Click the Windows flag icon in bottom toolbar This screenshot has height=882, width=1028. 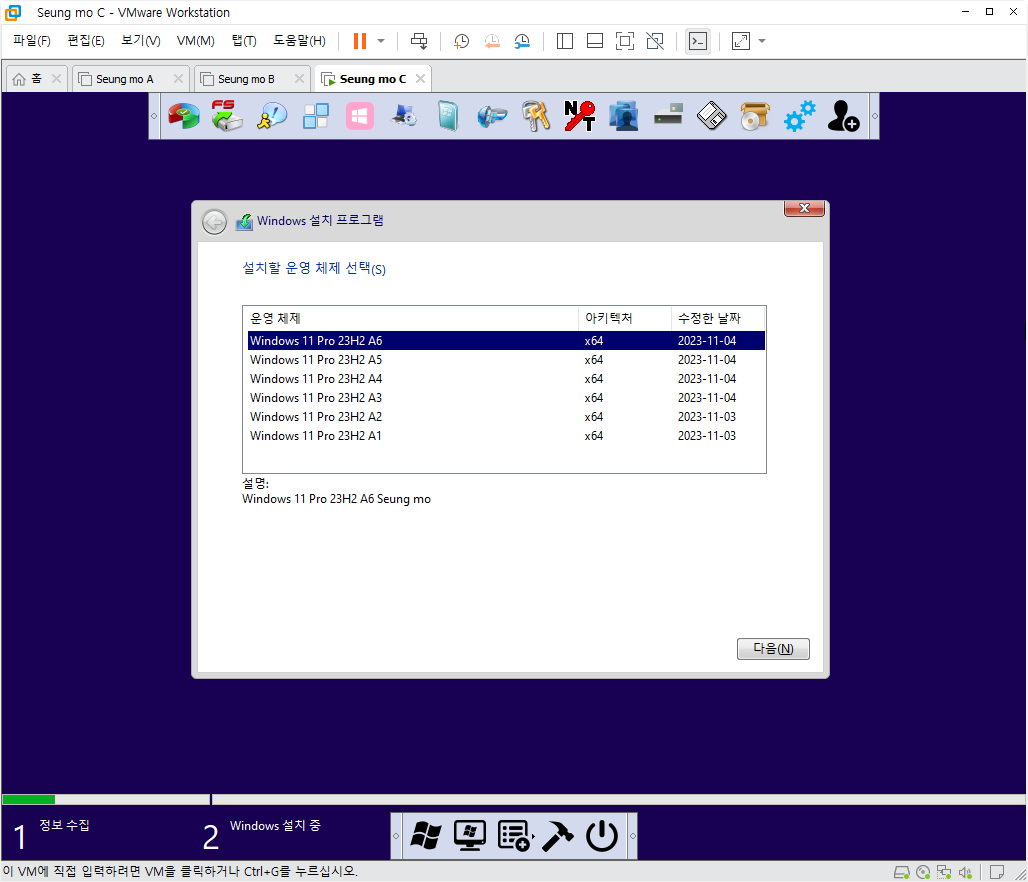[x=425, y=836]
